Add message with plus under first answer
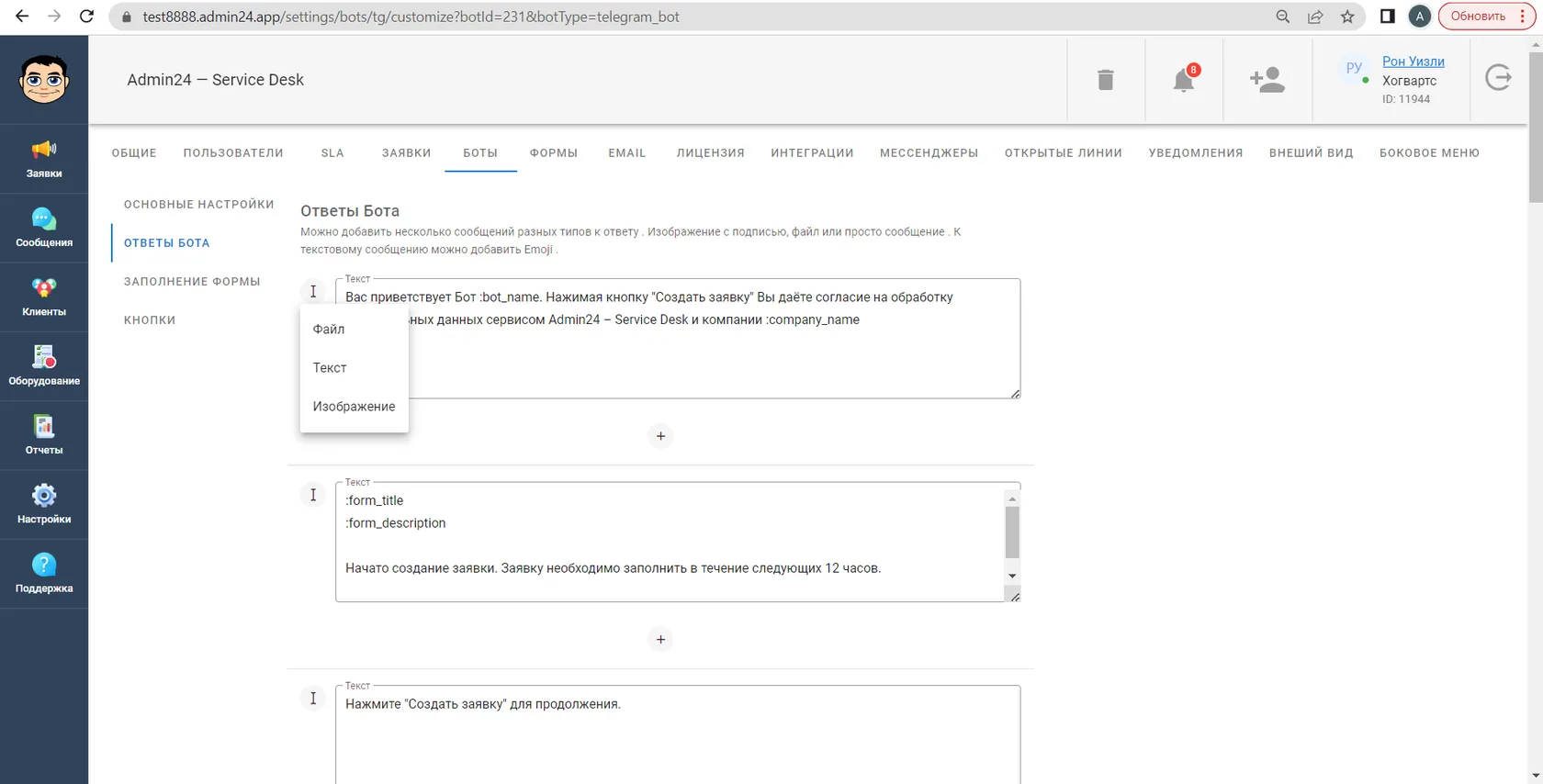 click(660, 436)
